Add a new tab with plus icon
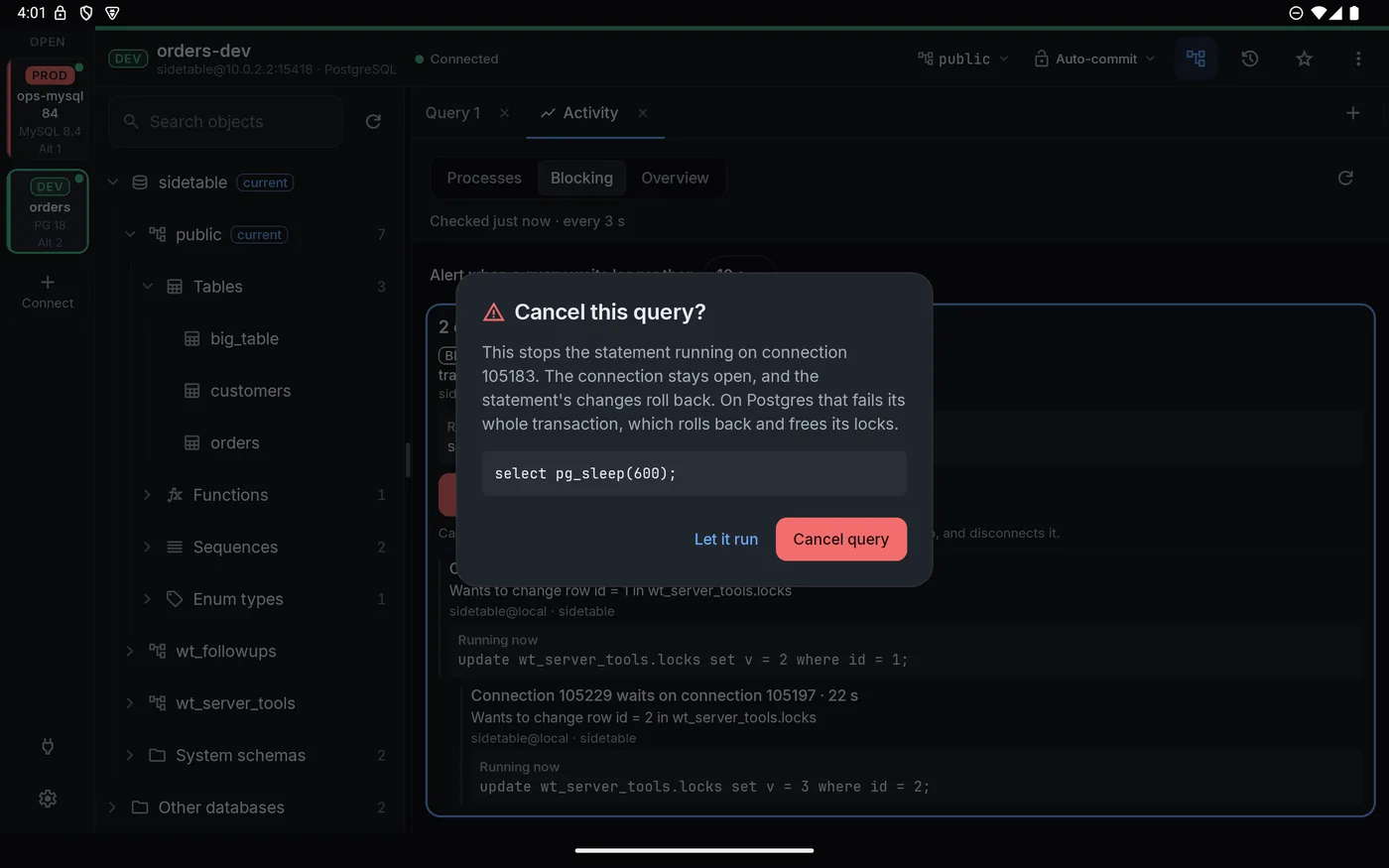The image size is (1389, 868). (x=1352, y=113)
